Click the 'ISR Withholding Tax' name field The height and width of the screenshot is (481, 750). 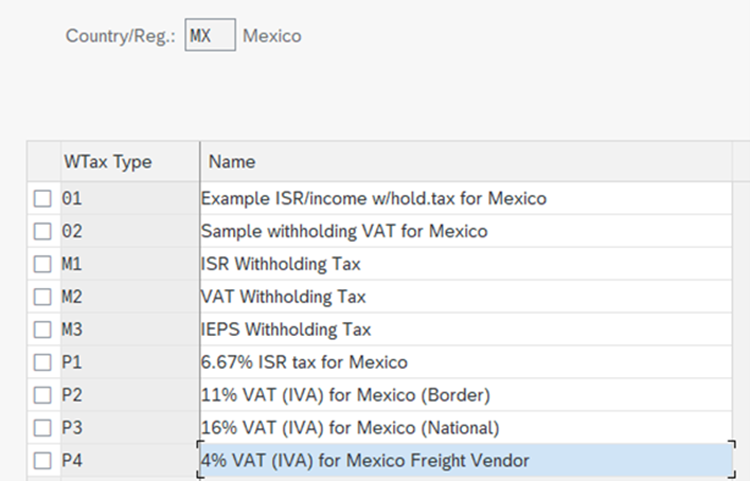[281, 265]
